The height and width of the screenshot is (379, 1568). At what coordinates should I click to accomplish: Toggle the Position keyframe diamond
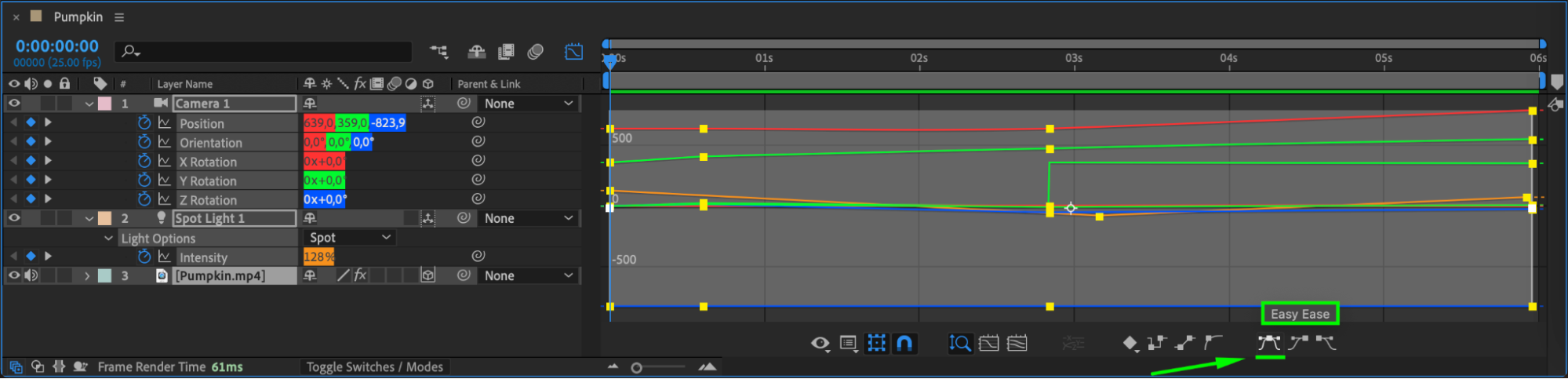click(31, 122)
